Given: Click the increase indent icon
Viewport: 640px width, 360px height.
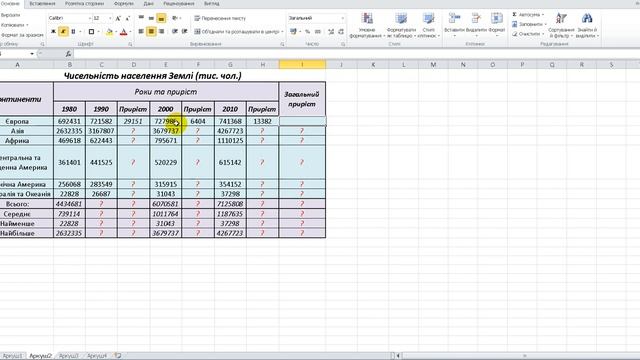Looking at the screenshot, I should pyautogui.click(x=184, y=31).
